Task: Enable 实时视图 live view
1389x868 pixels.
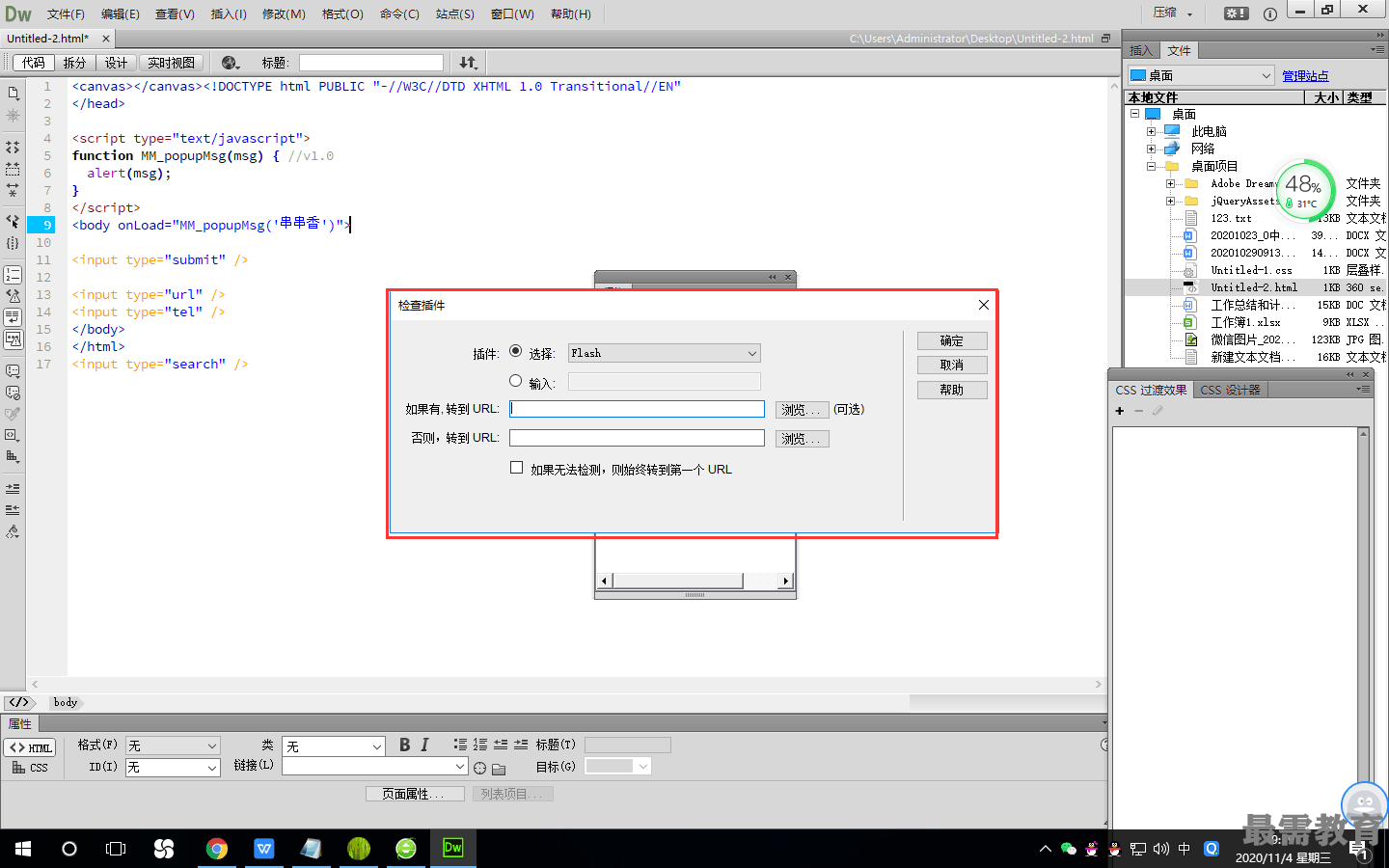Action: tap(171, 63)
